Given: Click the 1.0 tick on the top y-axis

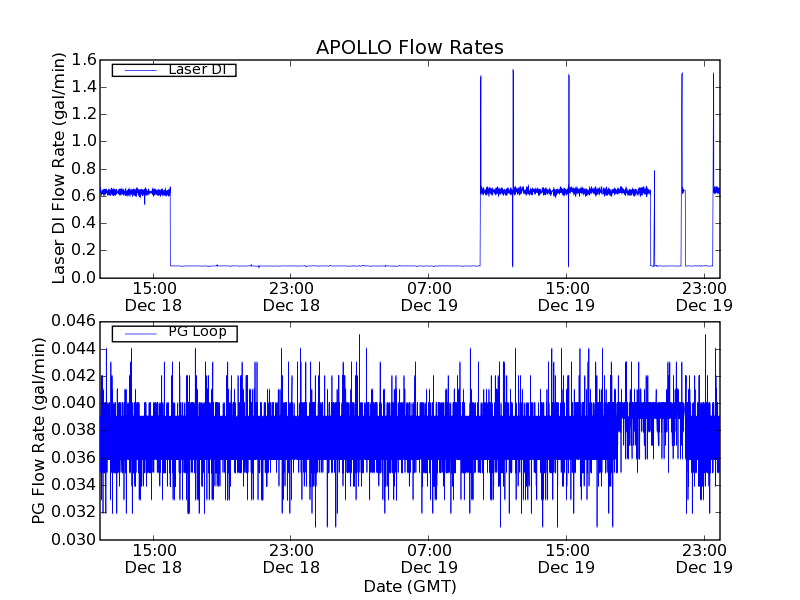Looking at the screenshot, I should (x=83, y=141).
